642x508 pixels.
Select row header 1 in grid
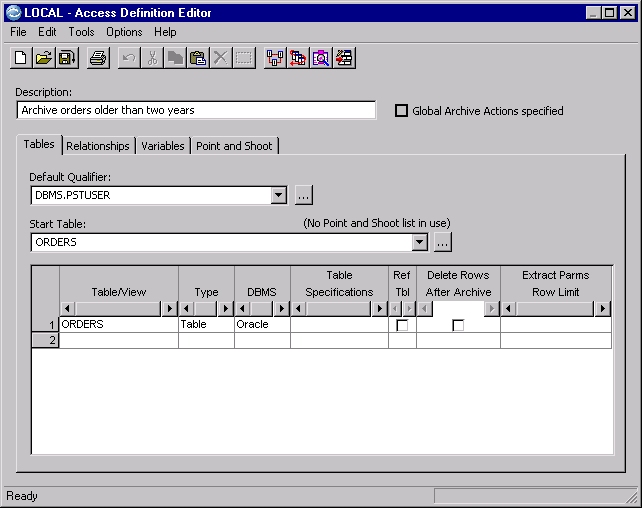coord(45,325)
